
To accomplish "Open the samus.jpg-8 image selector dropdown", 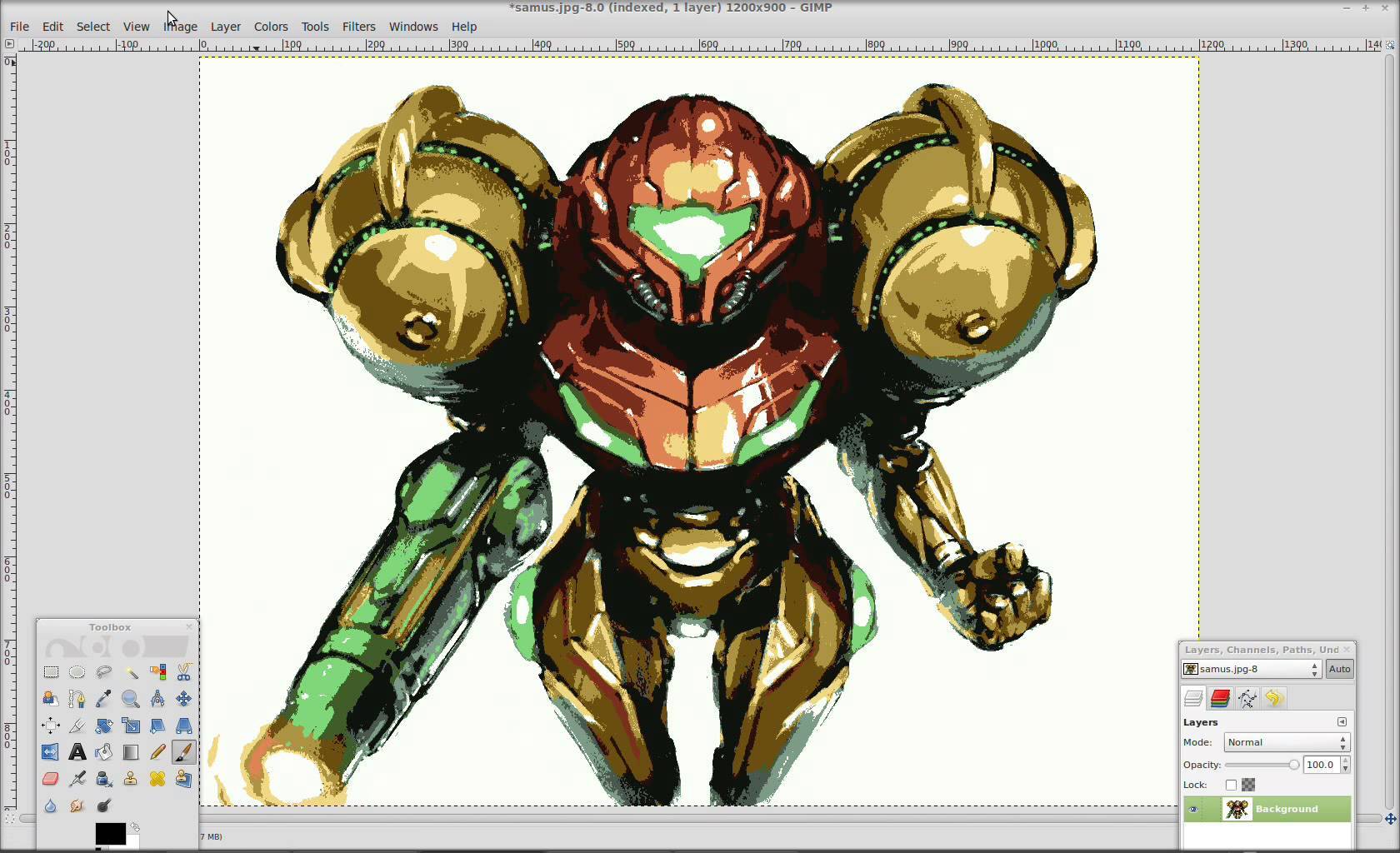I will (x=1251, y=669).
